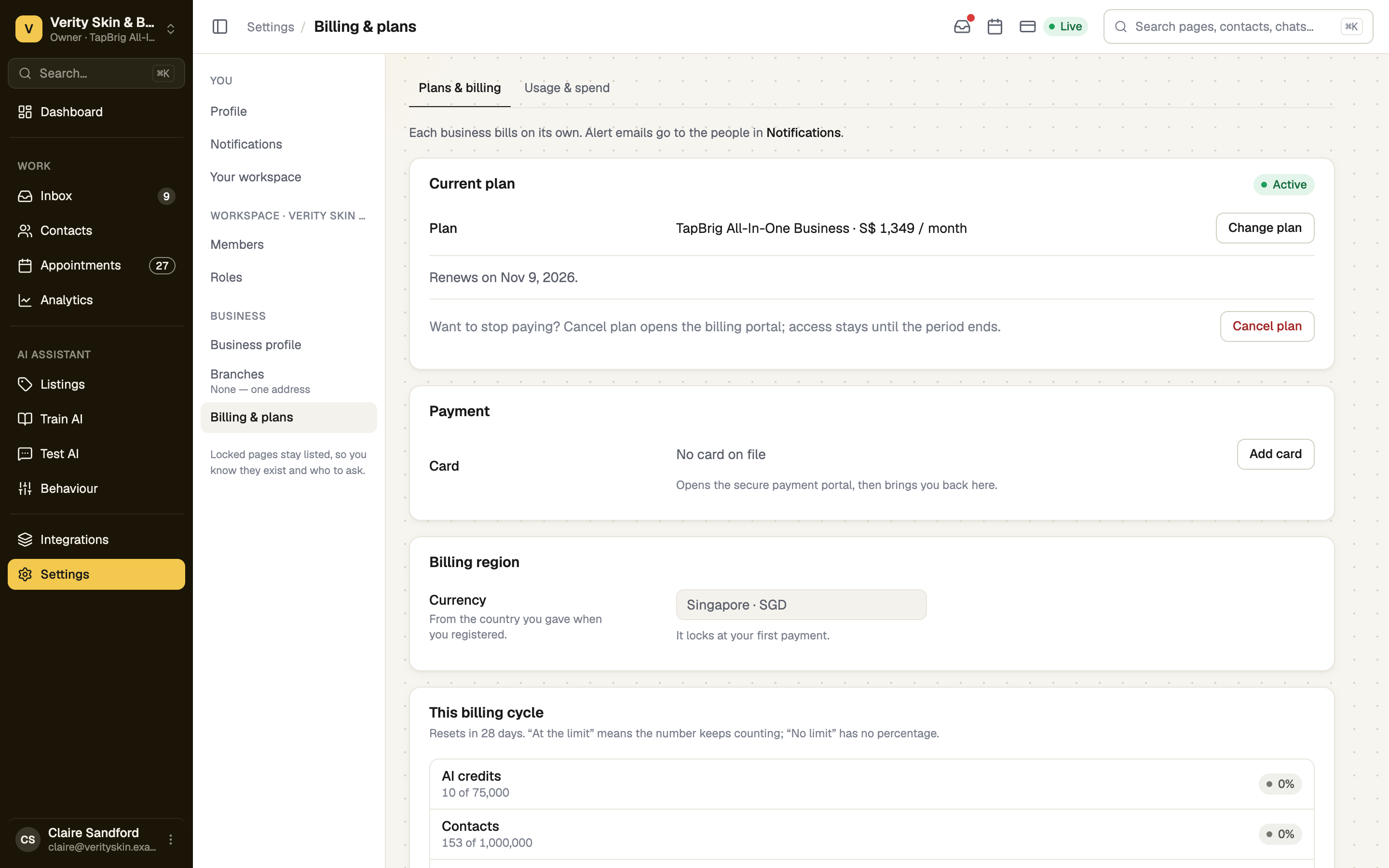Switch to the Usage & spend tab

[567, 88]
